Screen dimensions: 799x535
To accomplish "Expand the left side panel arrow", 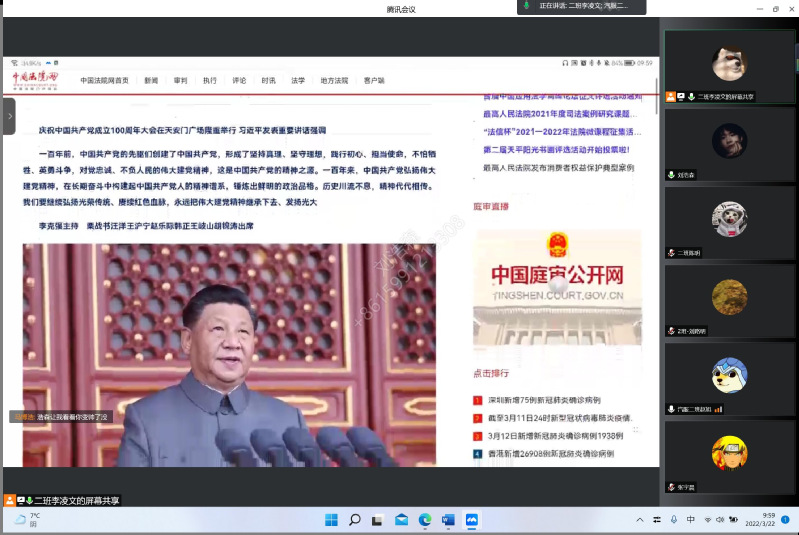I will [x=9, y=116].
